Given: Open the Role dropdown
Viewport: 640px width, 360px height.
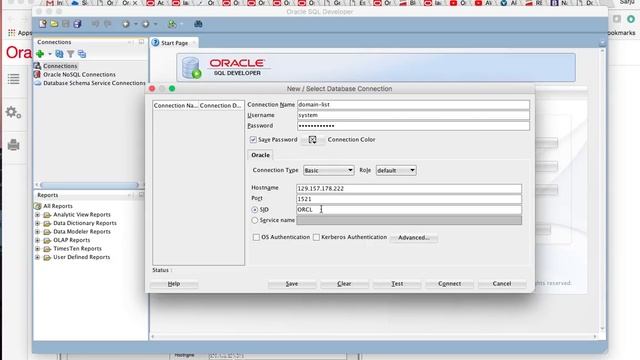Looking at the screenshot, I should coord(396,170).
